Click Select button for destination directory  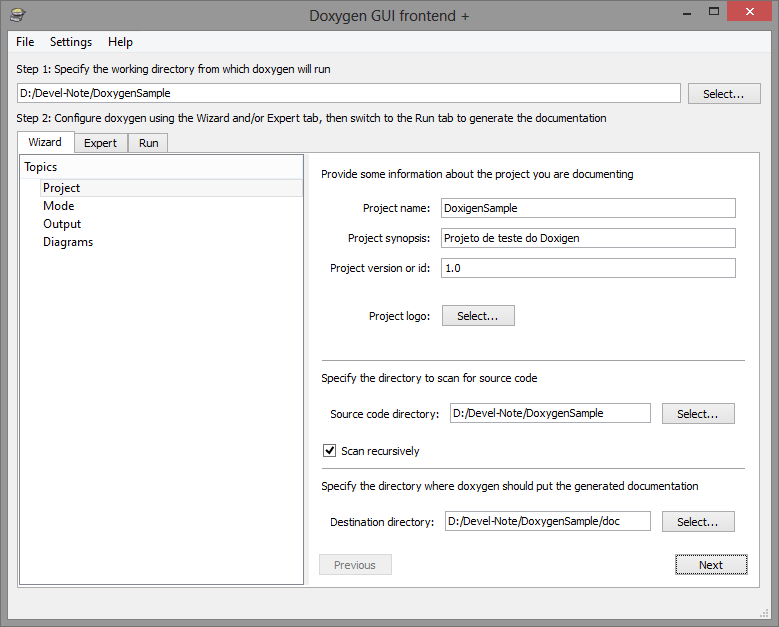pyautogui.click(x=698, y=522)
